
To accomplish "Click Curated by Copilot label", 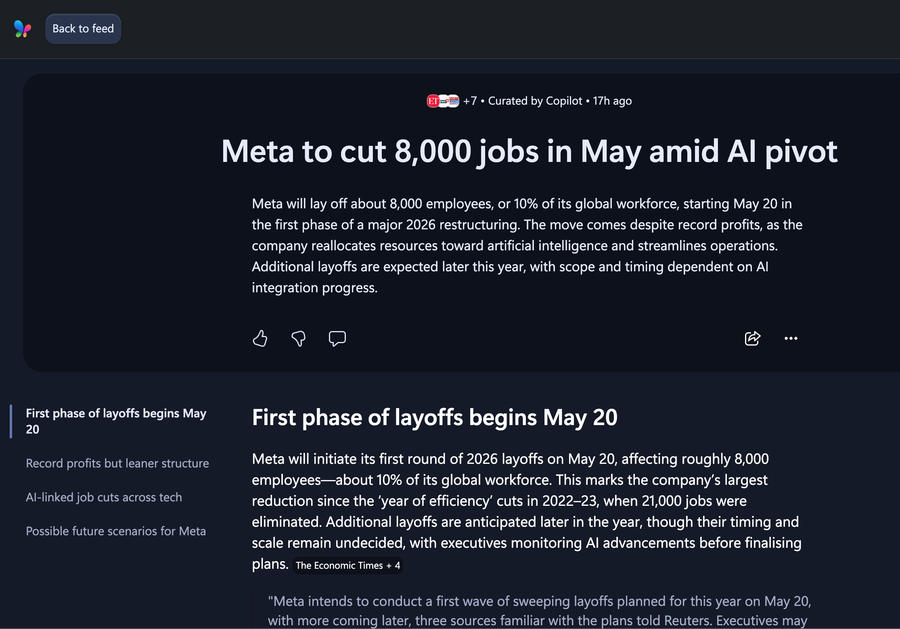I will (535, 101).
